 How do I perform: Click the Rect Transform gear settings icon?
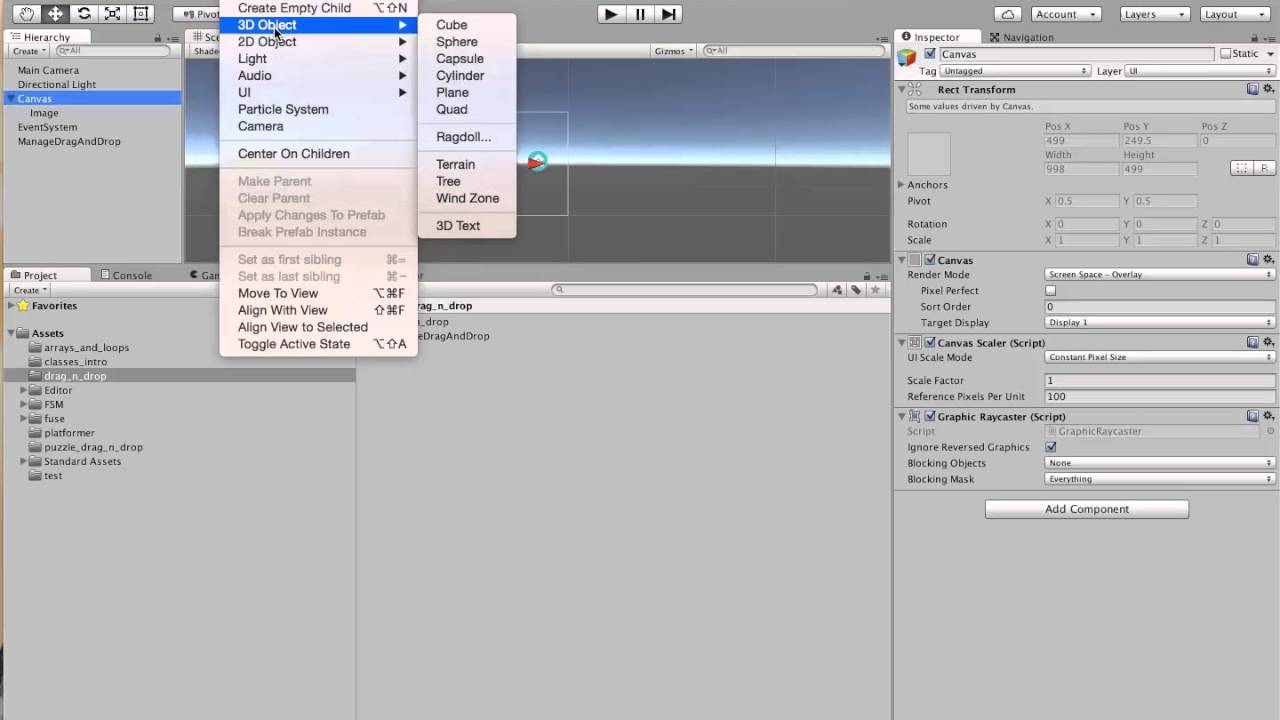click(1268, 89)
